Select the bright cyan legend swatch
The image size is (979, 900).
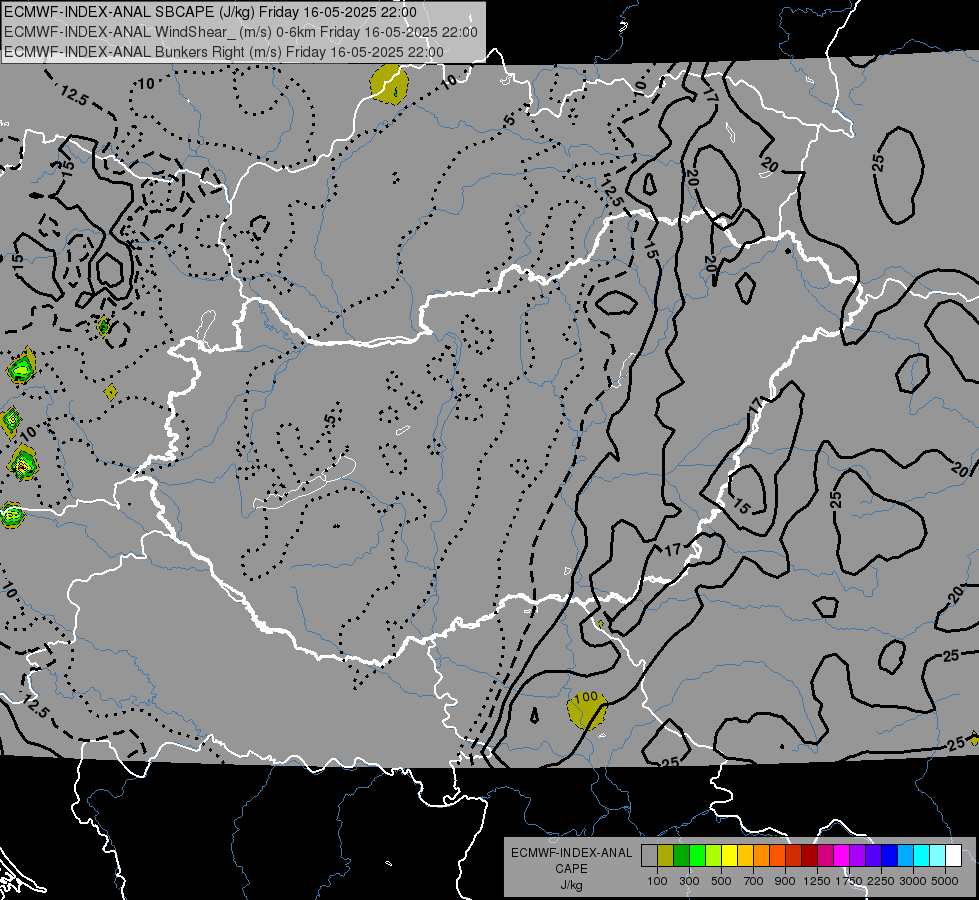922,856
